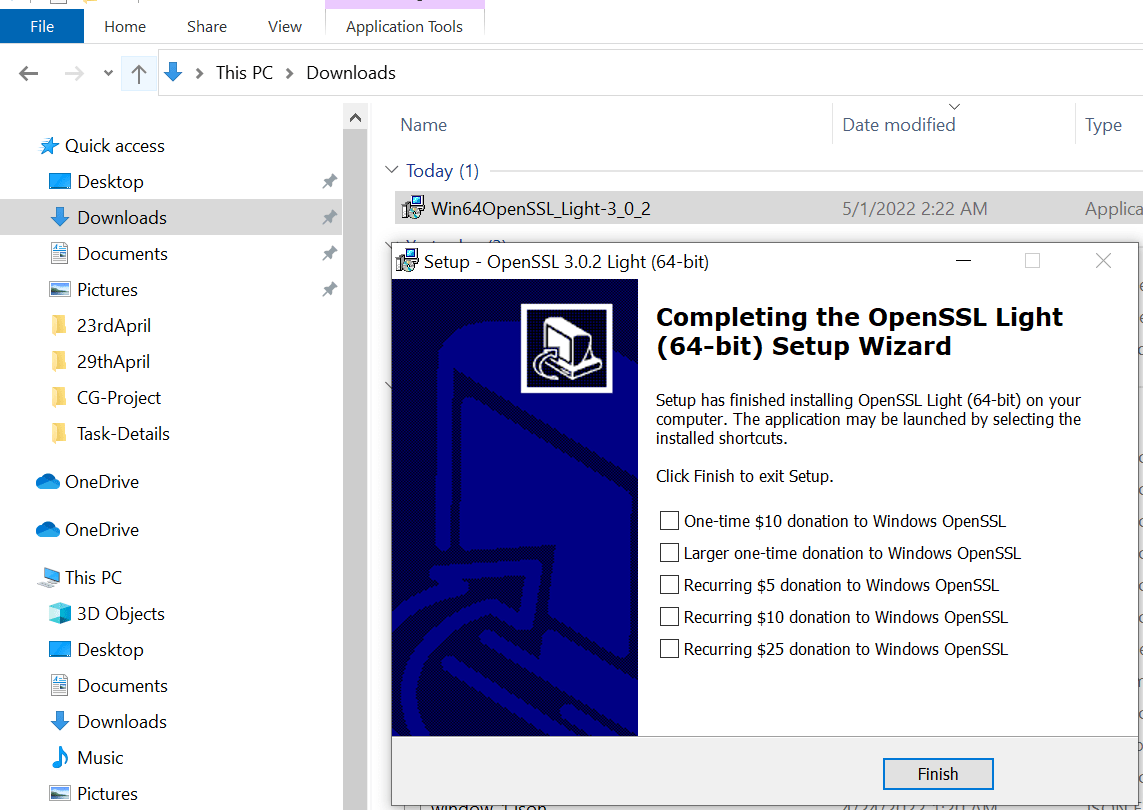Open the Music folder under This PC
Image resolution: width=1143 pixels, height=810 pixels.
tap(99, 757)
